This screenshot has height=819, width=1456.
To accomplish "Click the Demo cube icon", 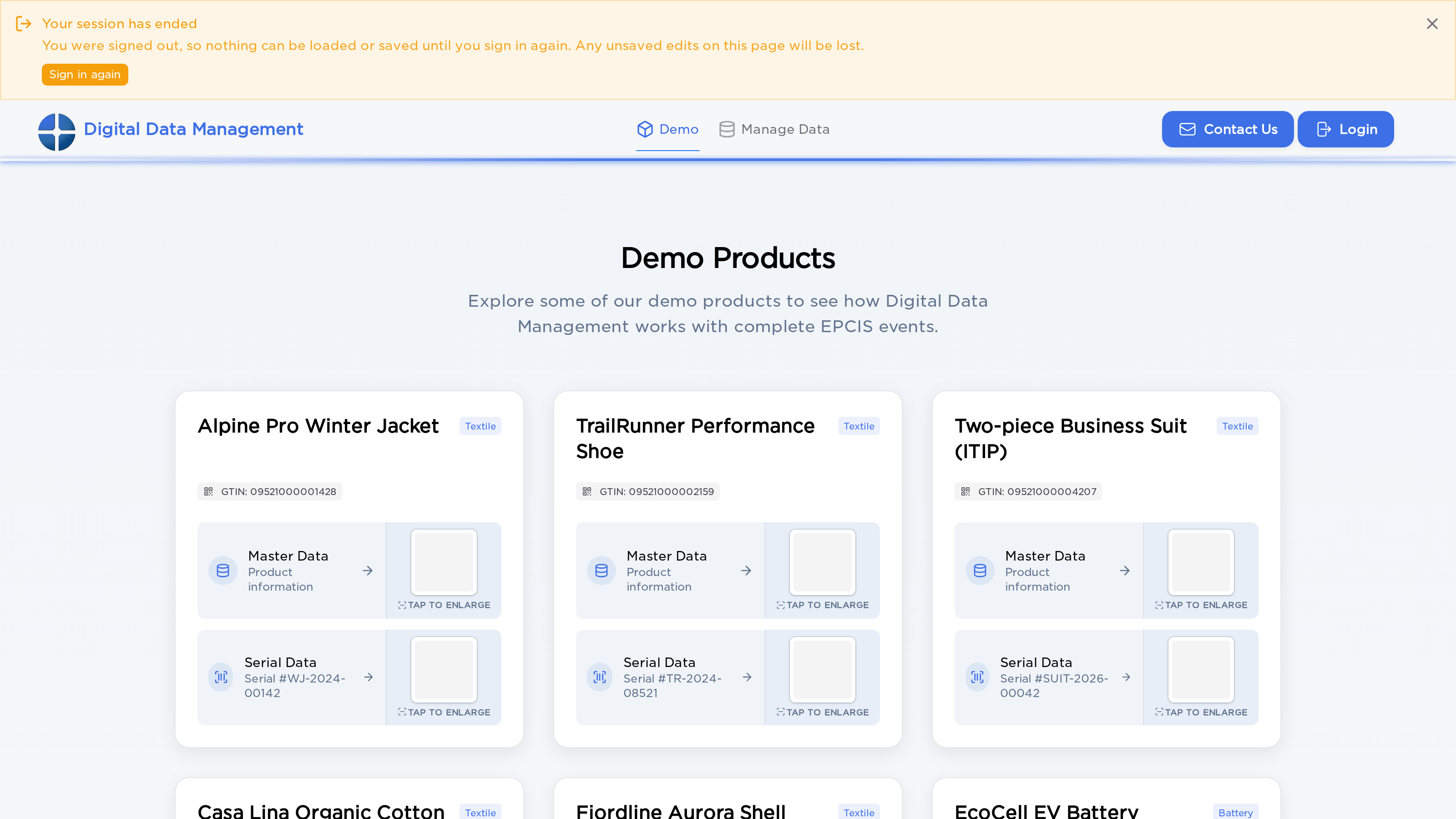I will (x=645, y=129).
